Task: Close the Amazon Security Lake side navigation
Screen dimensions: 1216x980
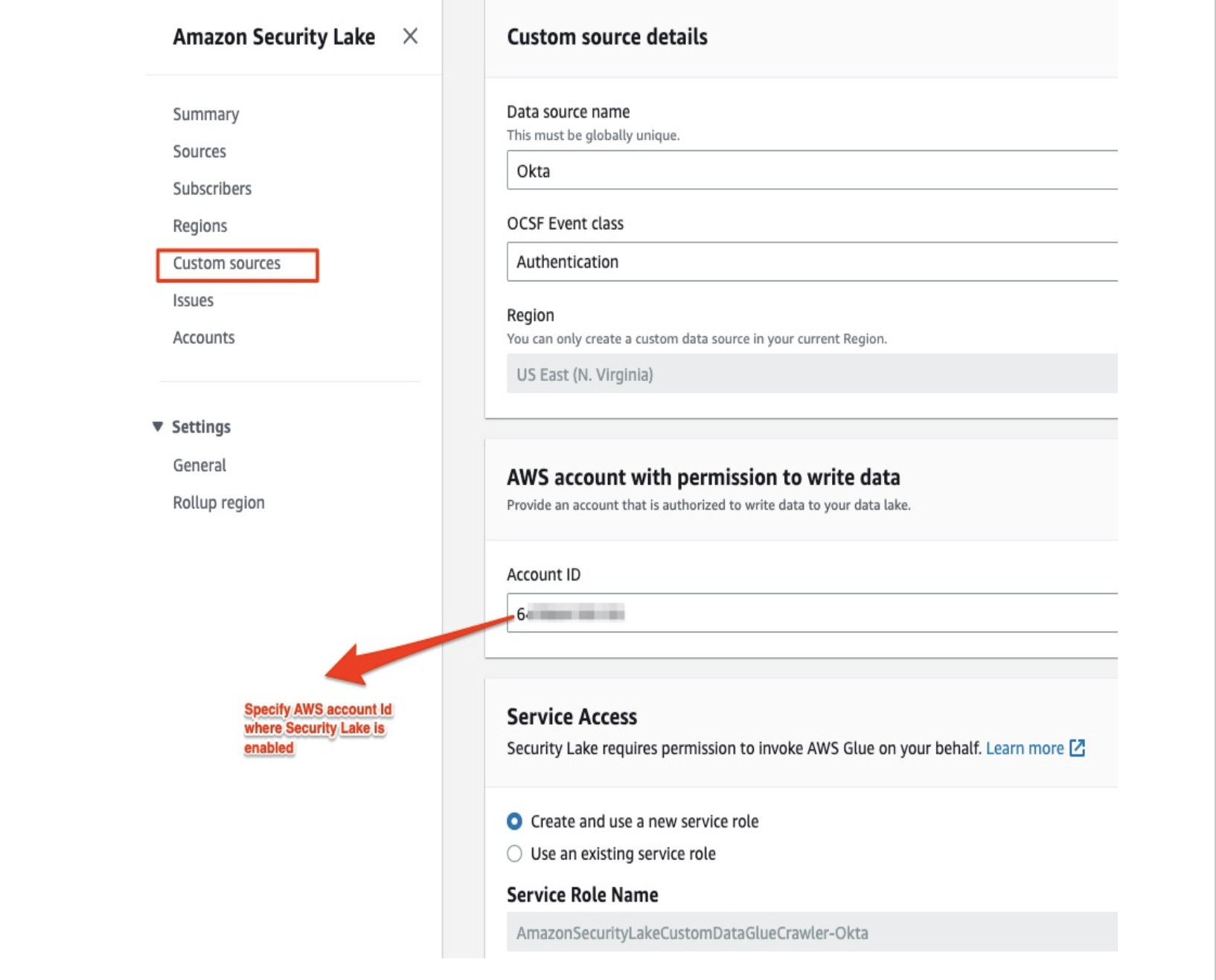Action: pyautogui.click(x=410, y=36)
